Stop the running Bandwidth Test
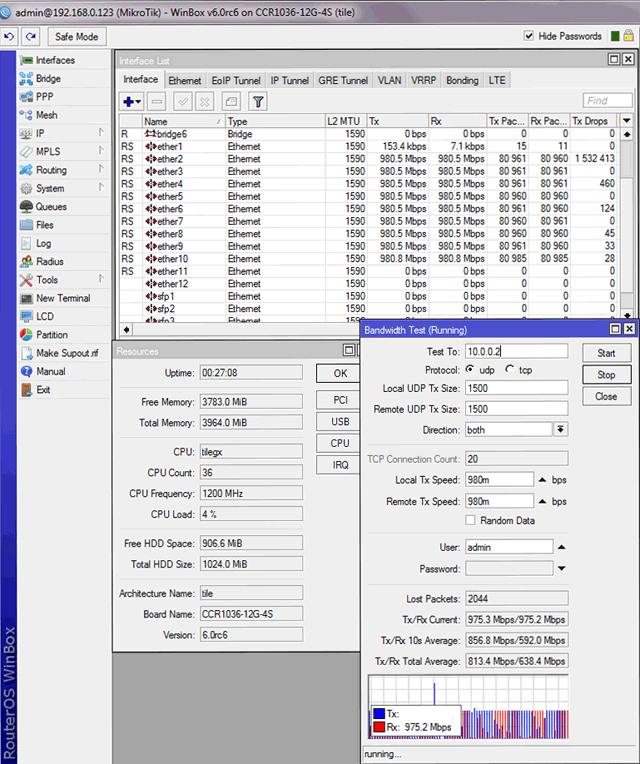640x764 pixels. click(606, 375)
